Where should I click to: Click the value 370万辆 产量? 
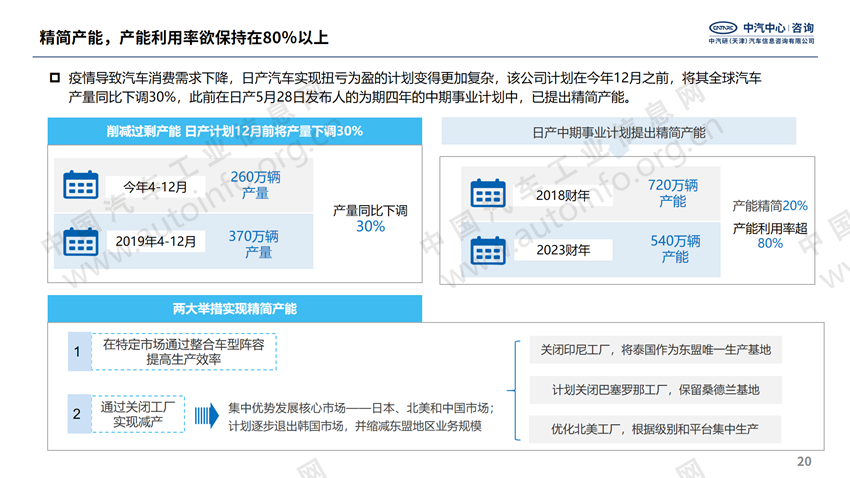coord(254,244)
